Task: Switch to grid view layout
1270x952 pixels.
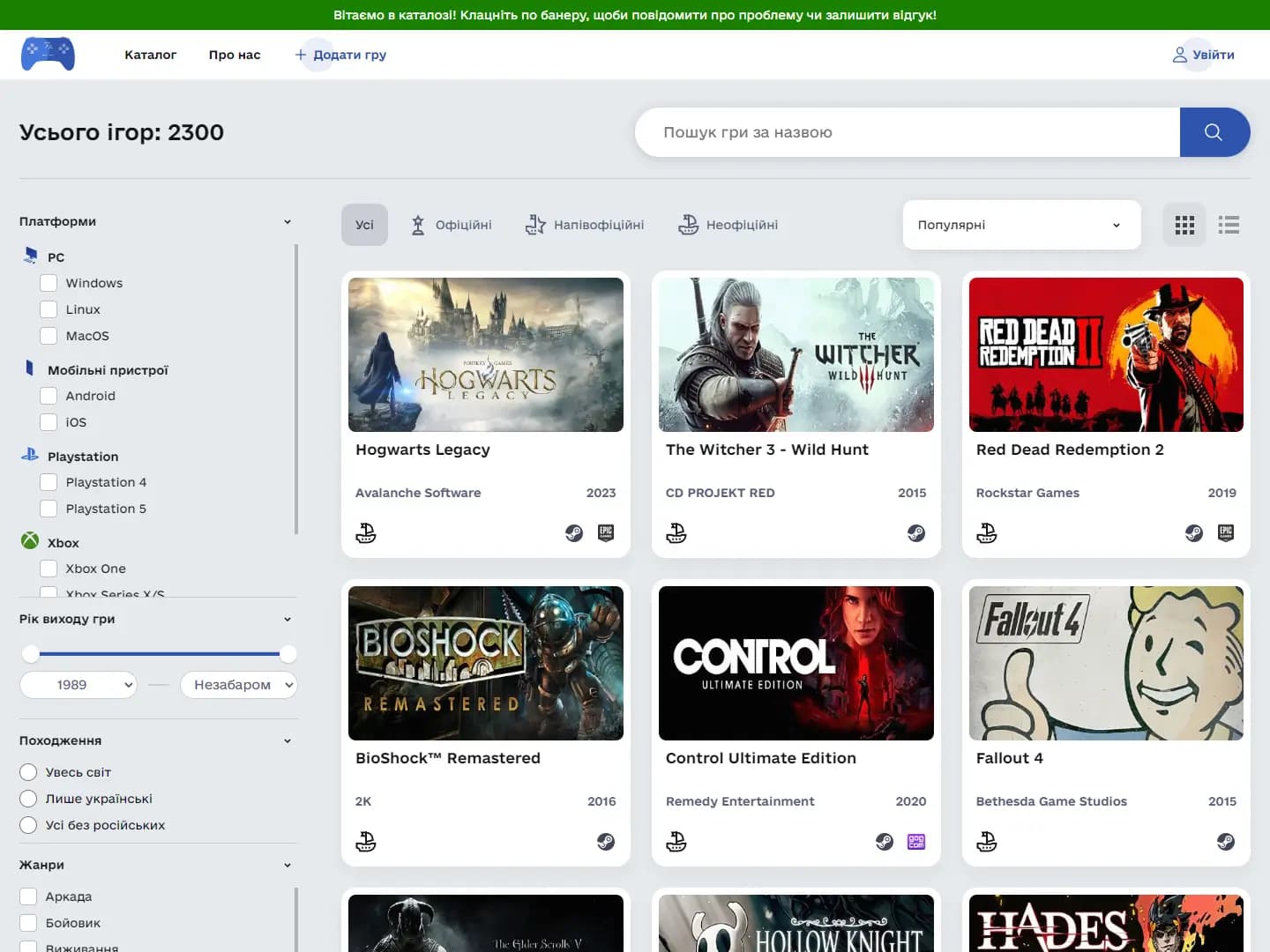Action: [x=1184, y=225]
